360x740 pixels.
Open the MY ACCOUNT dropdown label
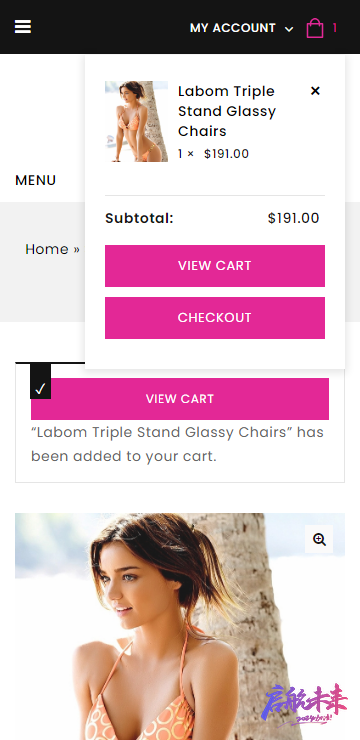[x=233, y=28]
